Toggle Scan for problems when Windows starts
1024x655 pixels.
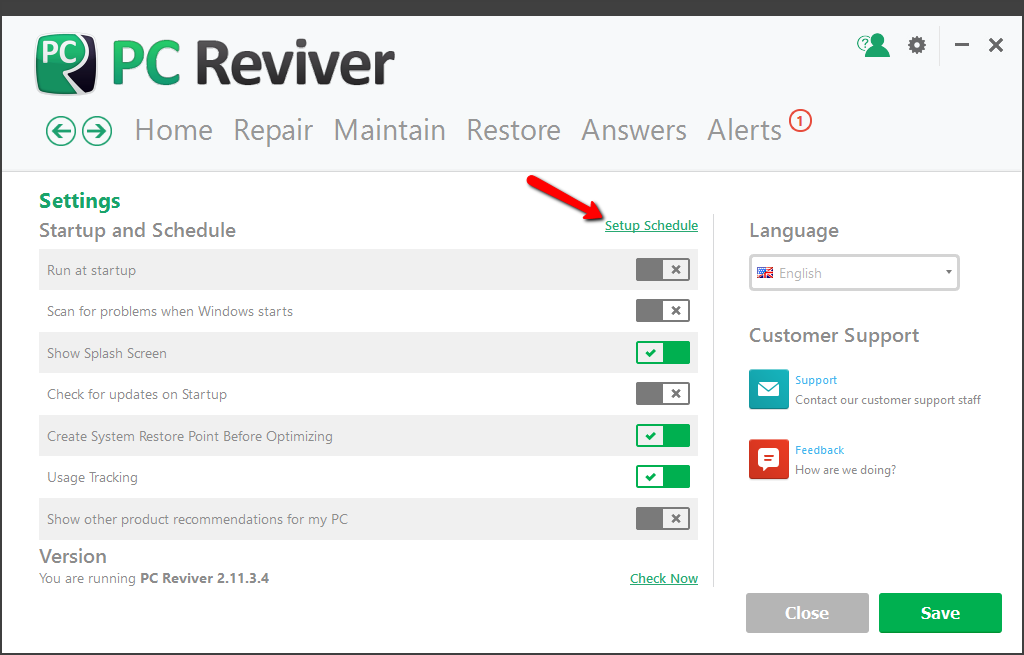(663, 311)
